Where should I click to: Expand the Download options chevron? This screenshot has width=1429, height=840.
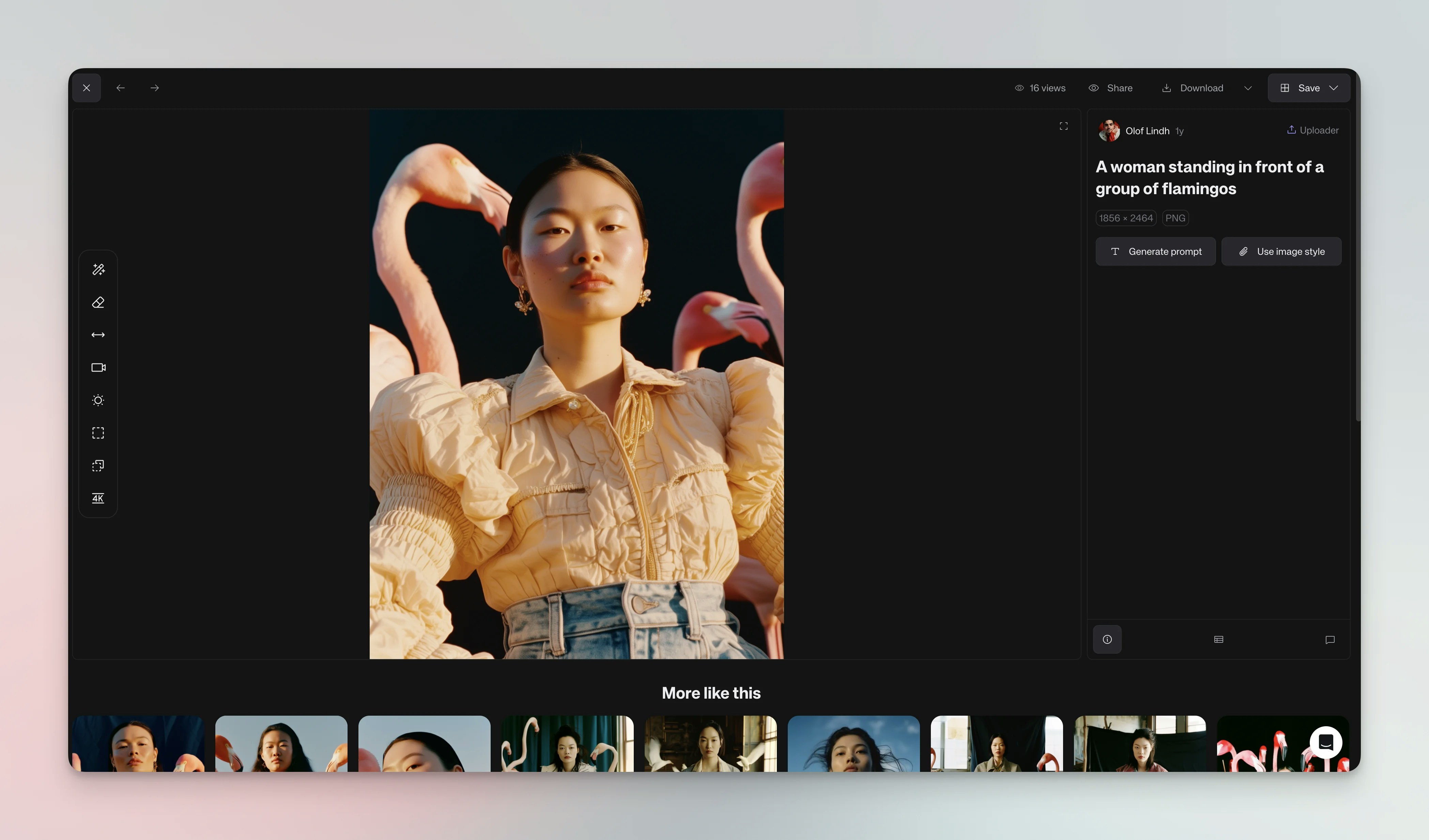[x=1247, y=88]
